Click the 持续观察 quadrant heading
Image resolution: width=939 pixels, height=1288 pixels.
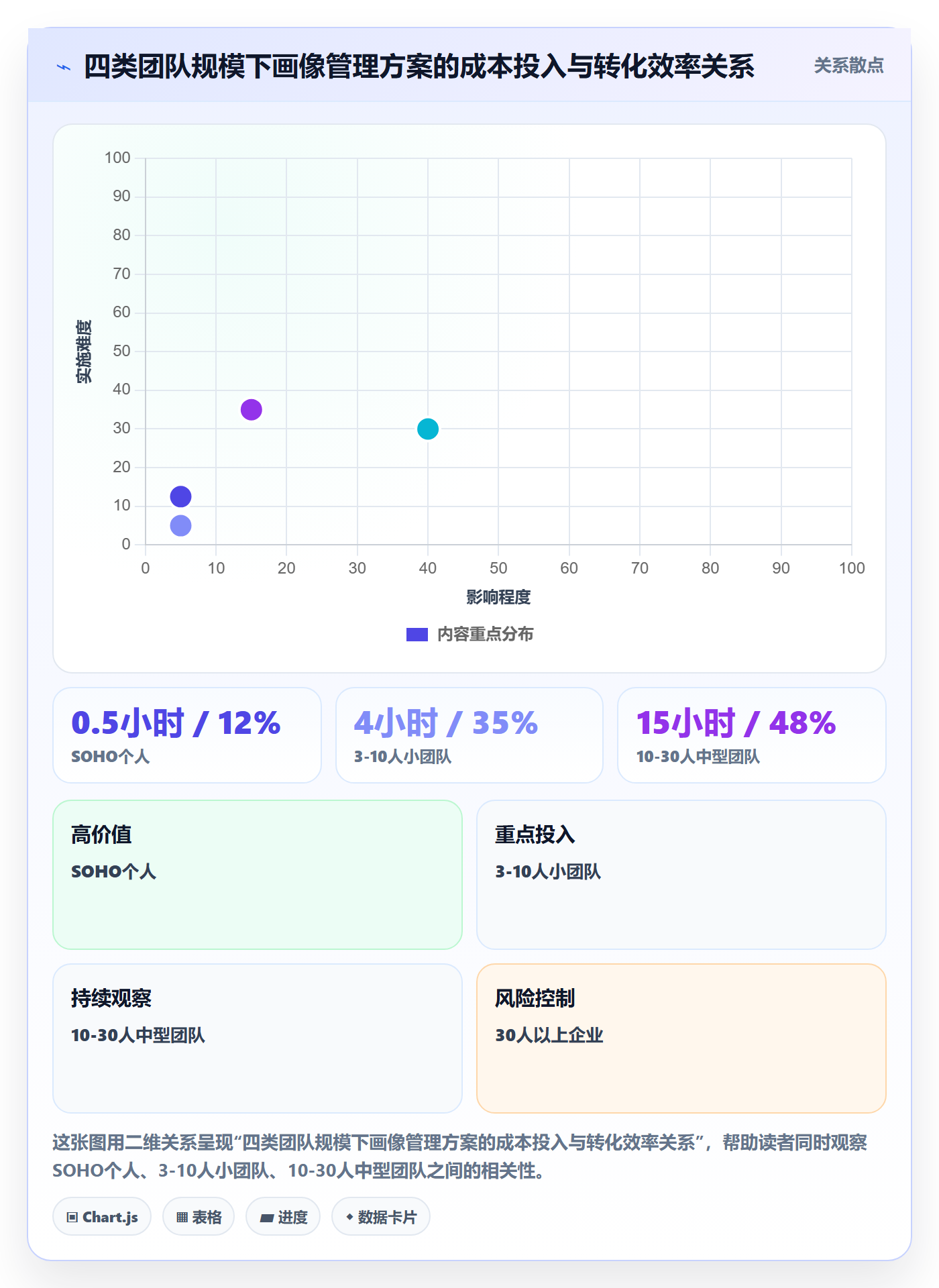[x=111, y=998]
